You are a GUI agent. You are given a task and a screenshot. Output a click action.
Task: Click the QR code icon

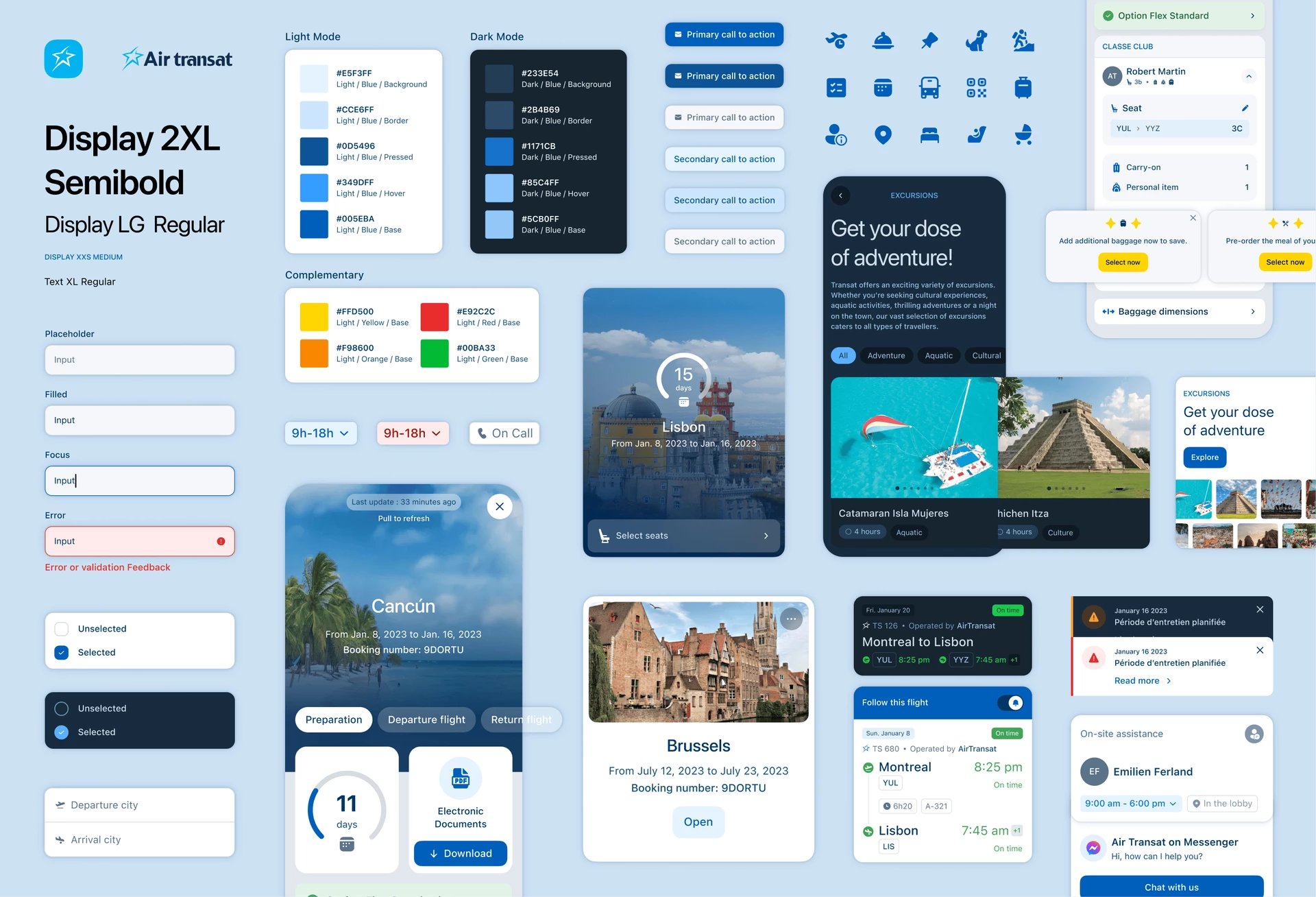coord(976,88)
